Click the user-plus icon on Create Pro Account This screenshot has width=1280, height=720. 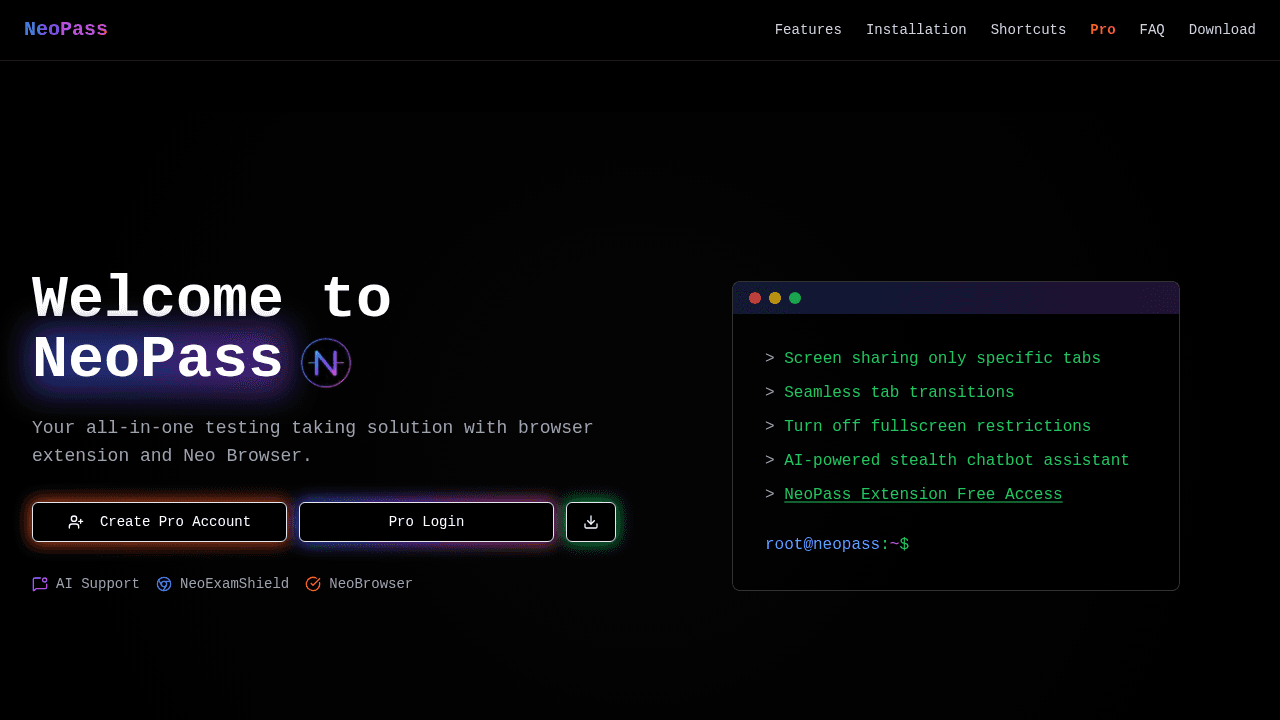76,521
